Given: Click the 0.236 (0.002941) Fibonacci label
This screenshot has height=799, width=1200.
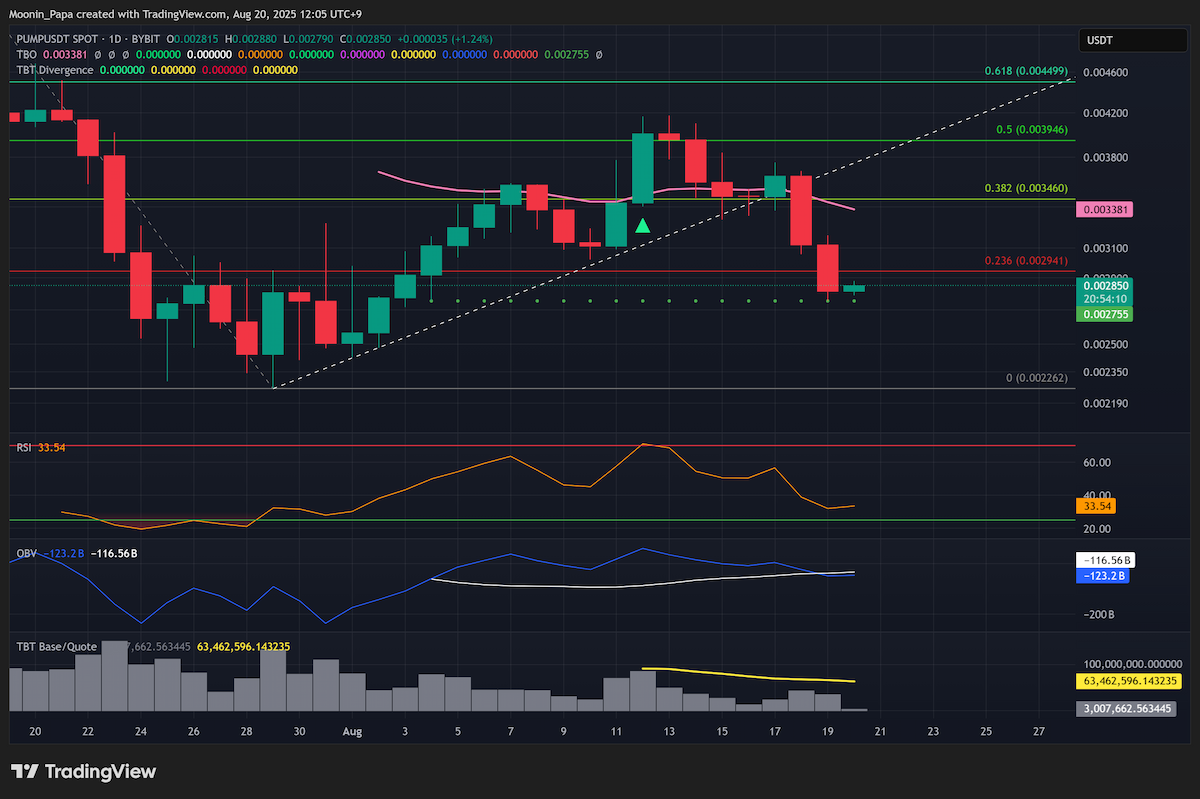Looking at the screenshot, I should click(1027, 261).
